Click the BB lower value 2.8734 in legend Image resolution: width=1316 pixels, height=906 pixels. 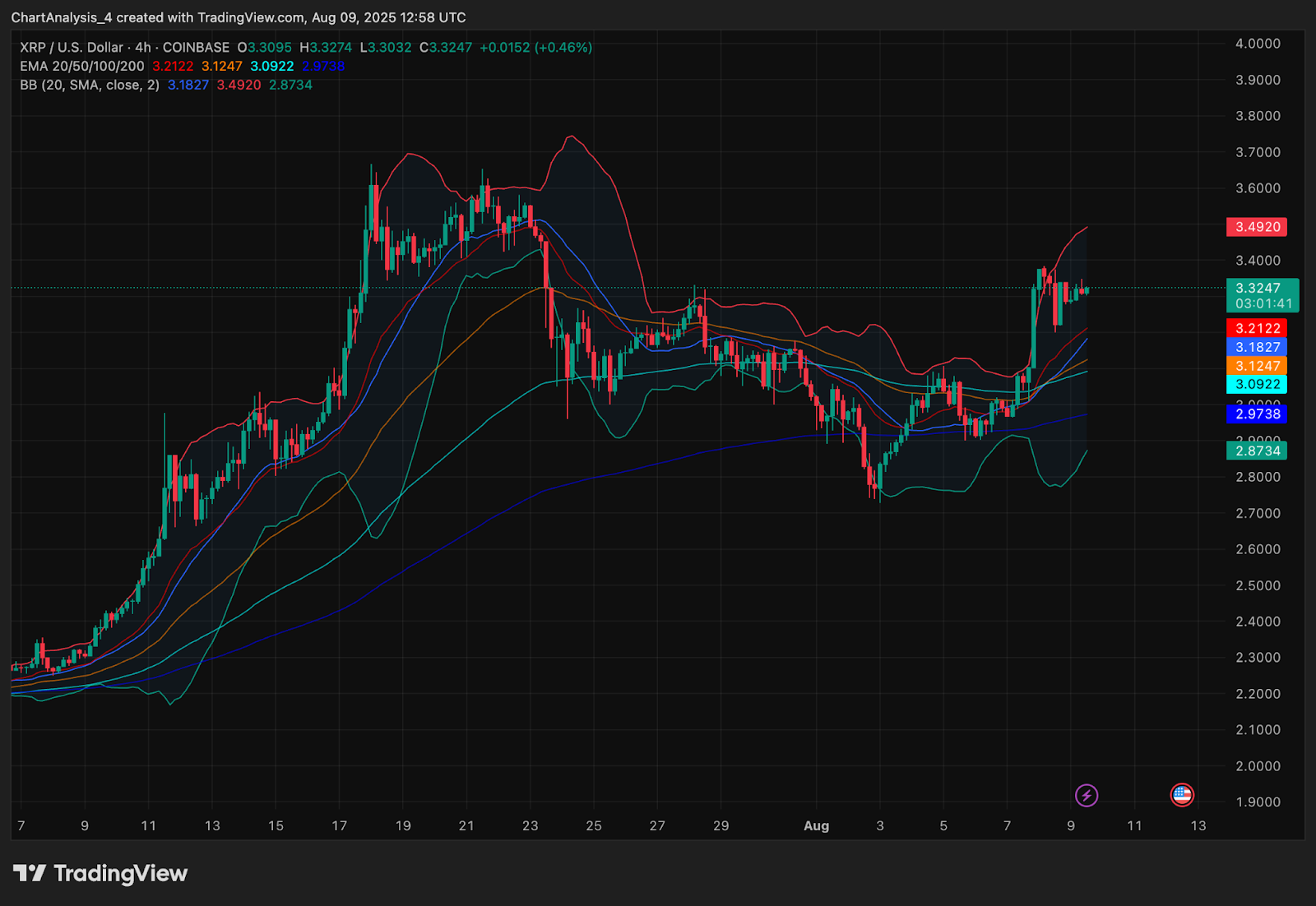click(x=291, y=86)
